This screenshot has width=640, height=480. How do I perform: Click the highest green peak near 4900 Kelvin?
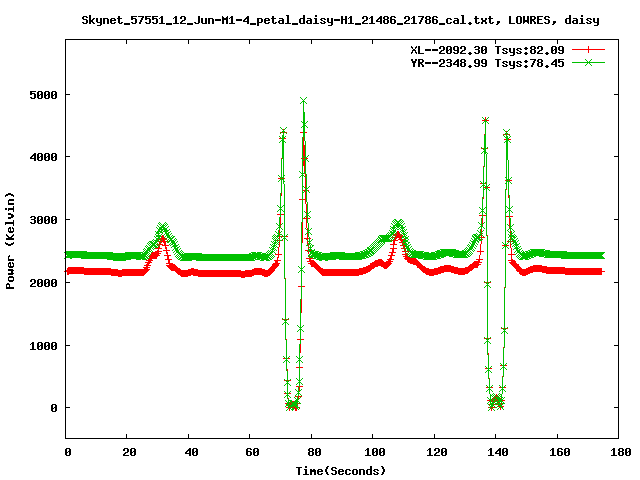tap(303, 100)
